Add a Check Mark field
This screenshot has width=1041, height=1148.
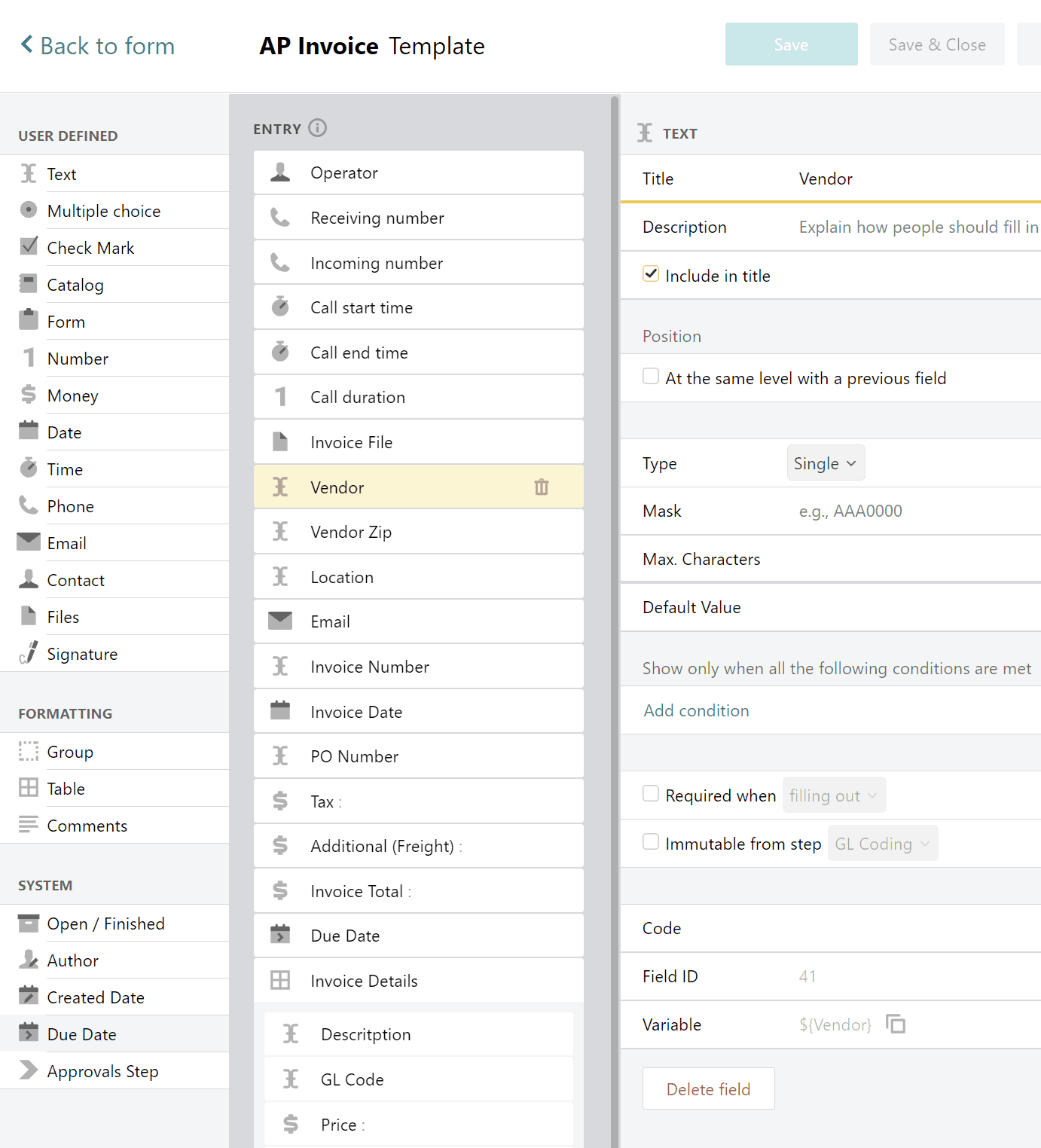pos(90,247)
